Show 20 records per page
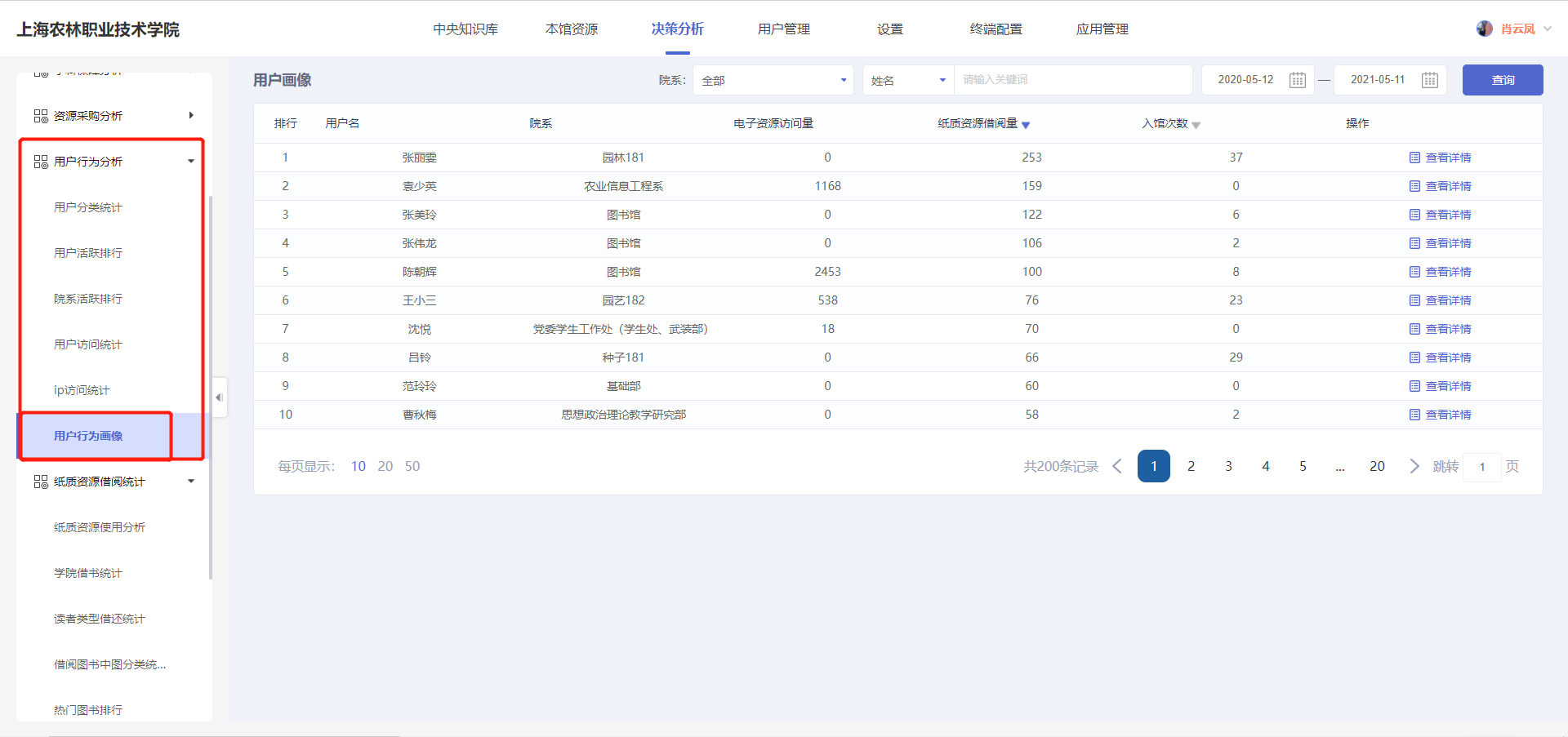 [x=385, y=466]
